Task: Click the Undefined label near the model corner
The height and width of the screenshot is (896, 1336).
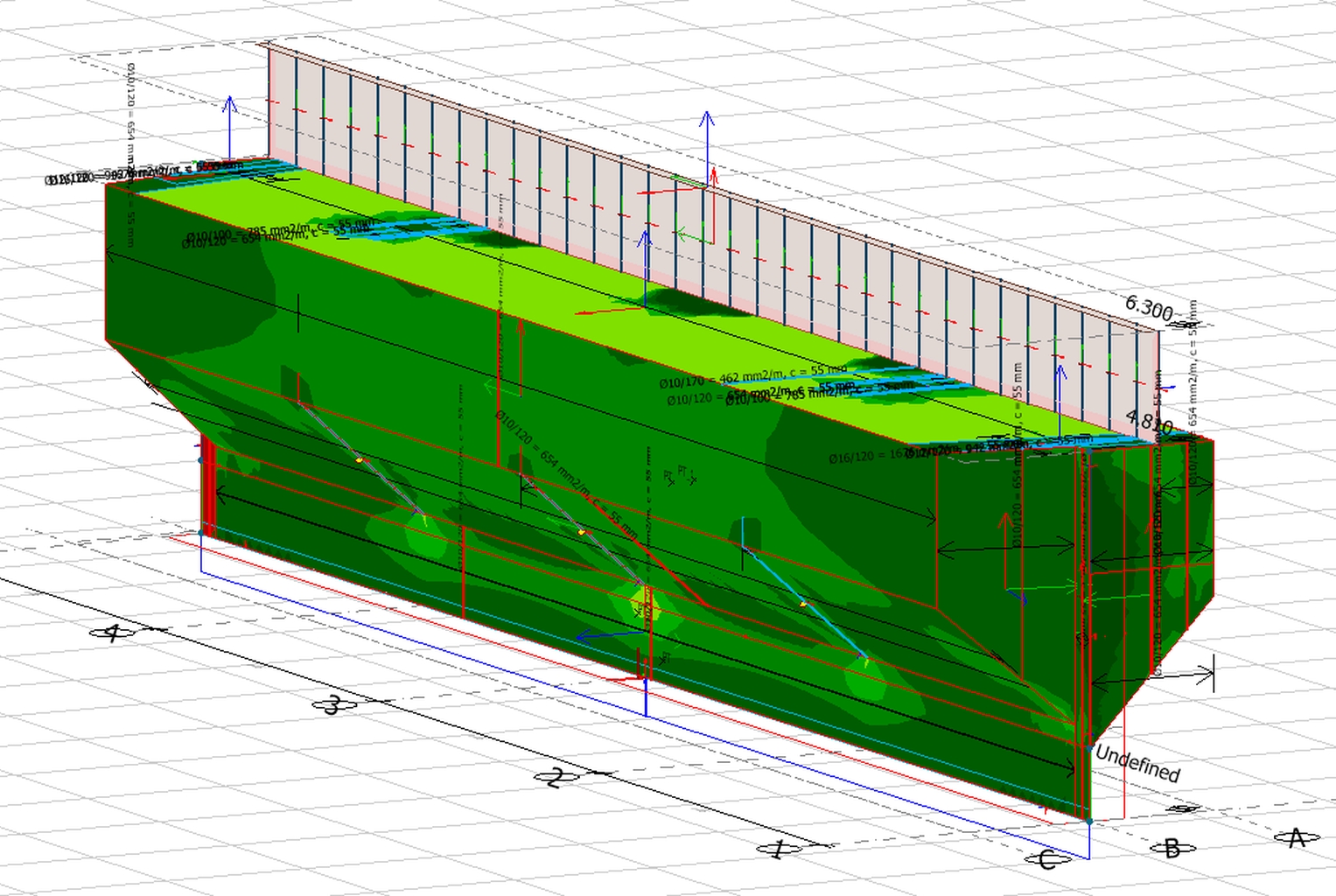Action: pyautogui.click(x=1137, y=764)
